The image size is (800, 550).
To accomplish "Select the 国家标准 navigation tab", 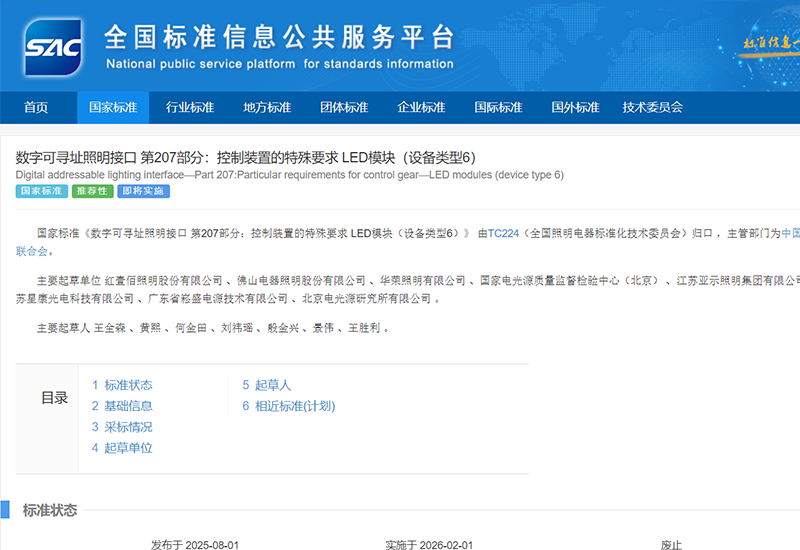I will click(x=113, y=108).
